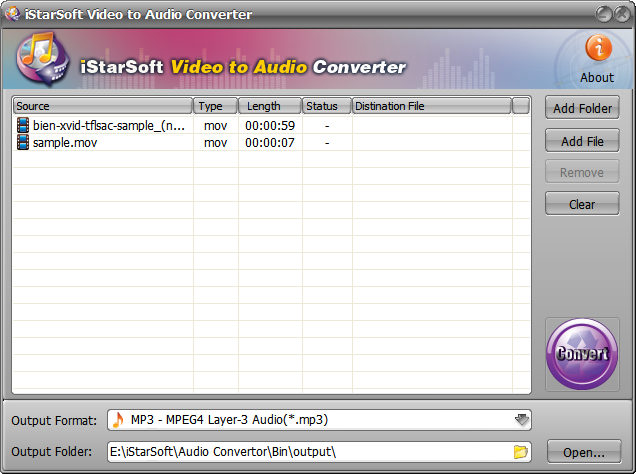
Task: Browse output folder via yellow folder icon
Action: pos(521,452)
